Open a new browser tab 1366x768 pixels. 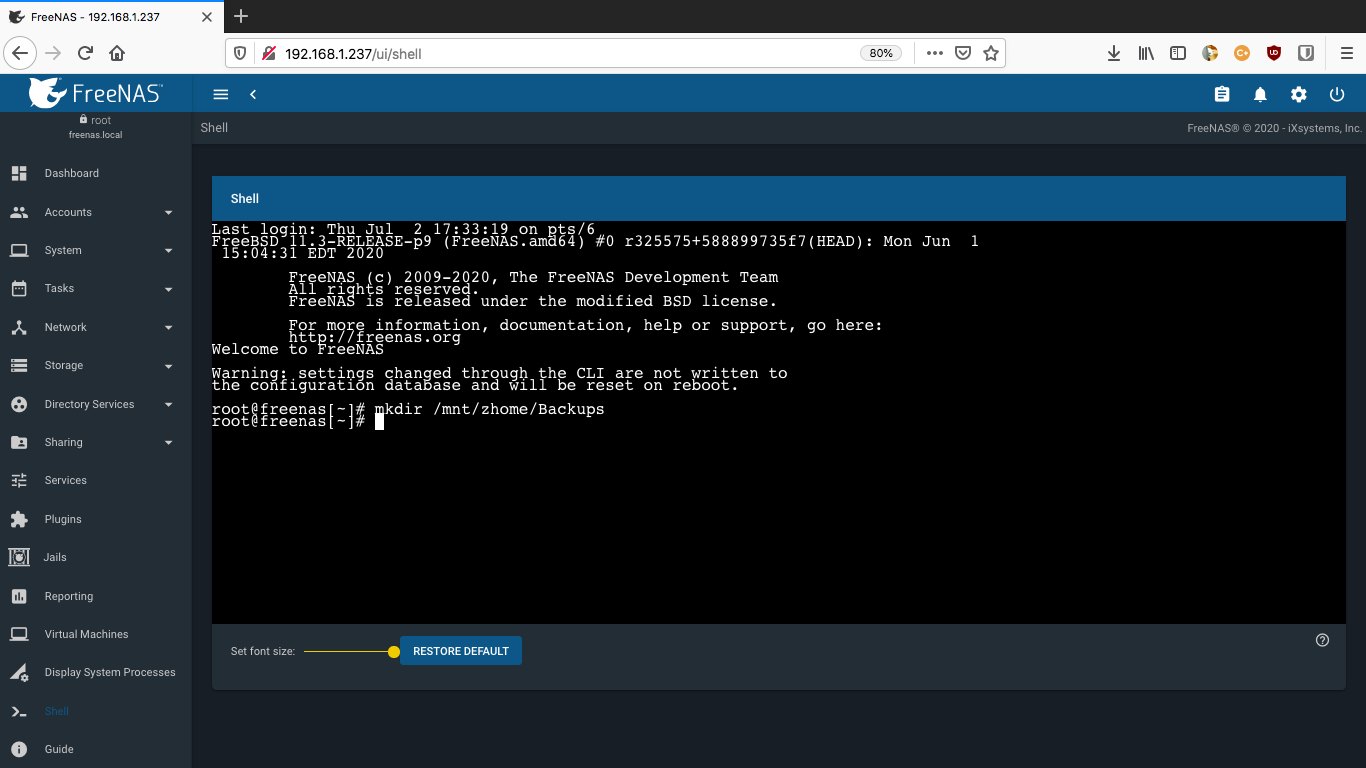coord(241,17)
